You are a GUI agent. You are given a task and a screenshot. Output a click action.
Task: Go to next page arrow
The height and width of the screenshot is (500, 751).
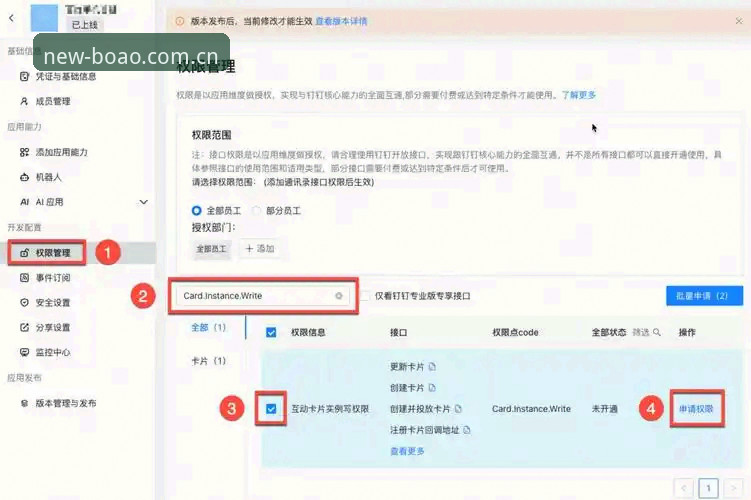(x=733, y=488)
